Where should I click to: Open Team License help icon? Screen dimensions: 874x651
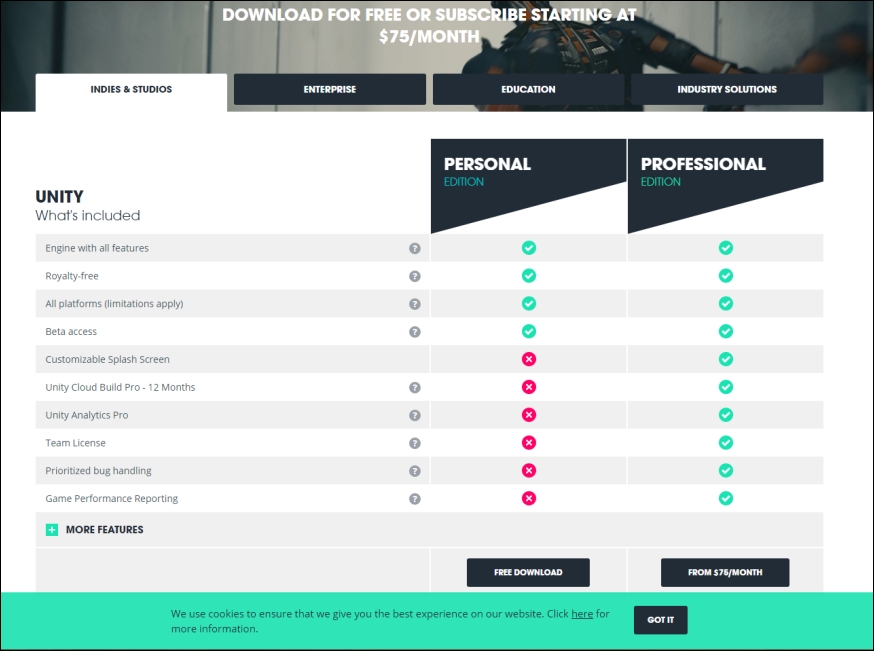(x=415, y=443)
